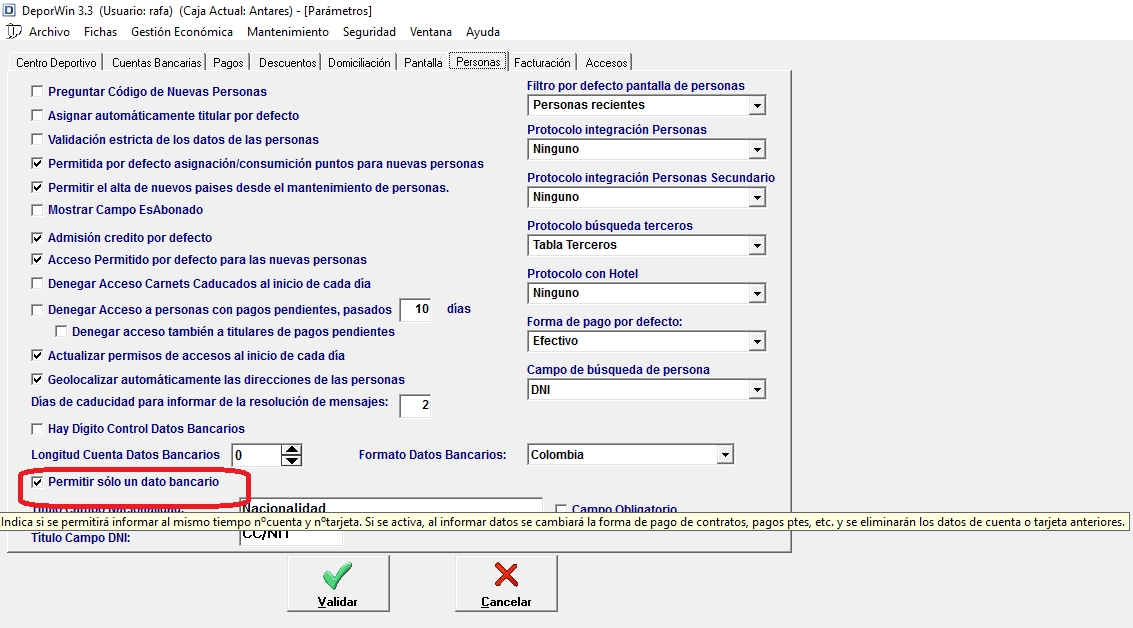Click the menu bar icon beside Archivo

13,32
